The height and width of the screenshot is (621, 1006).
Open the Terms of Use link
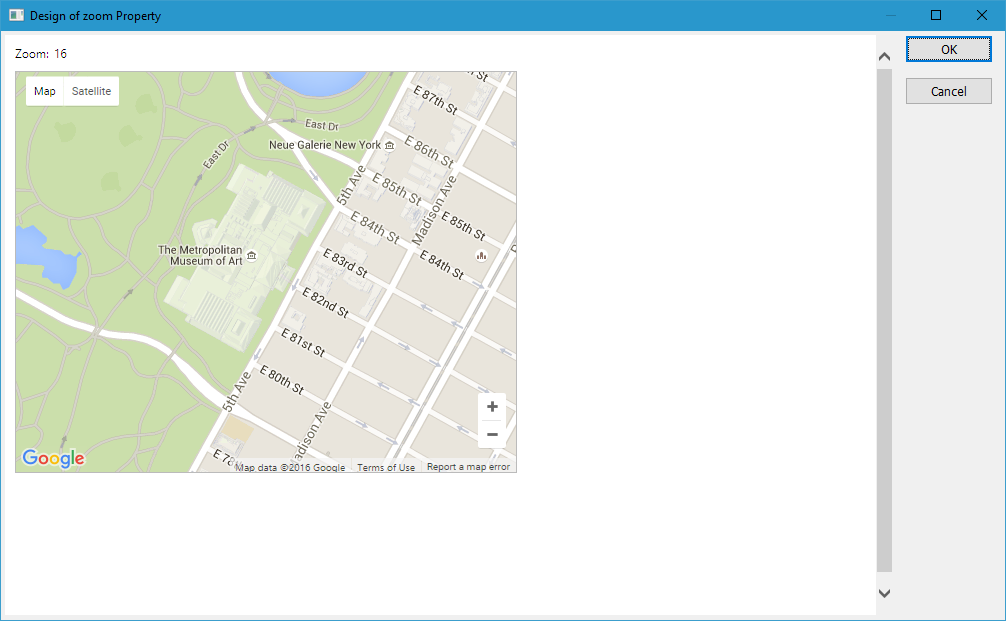pos(386,467)
